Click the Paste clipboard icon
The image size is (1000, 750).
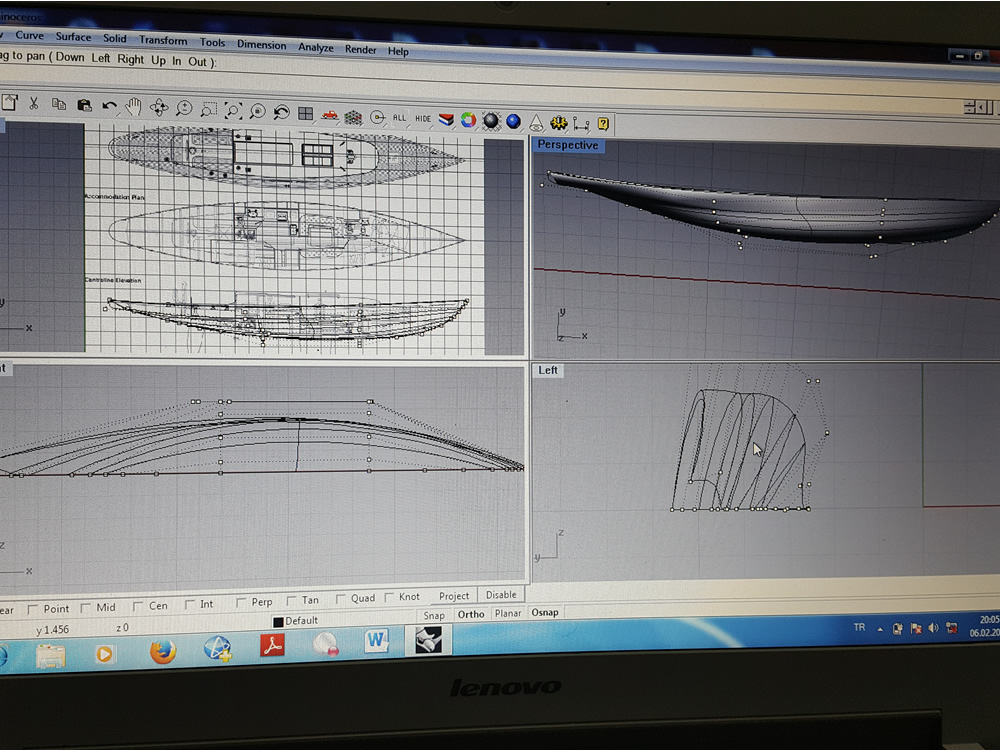pos(84,105)
